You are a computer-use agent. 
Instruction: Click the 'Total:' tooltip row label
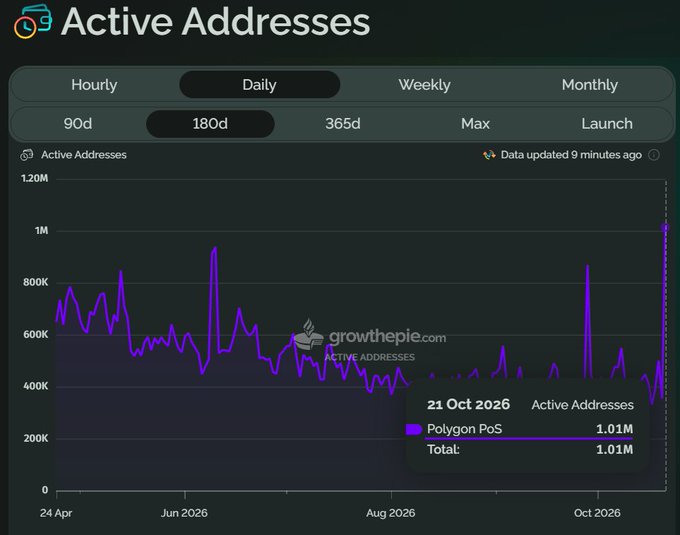click(x=443, y=449)
